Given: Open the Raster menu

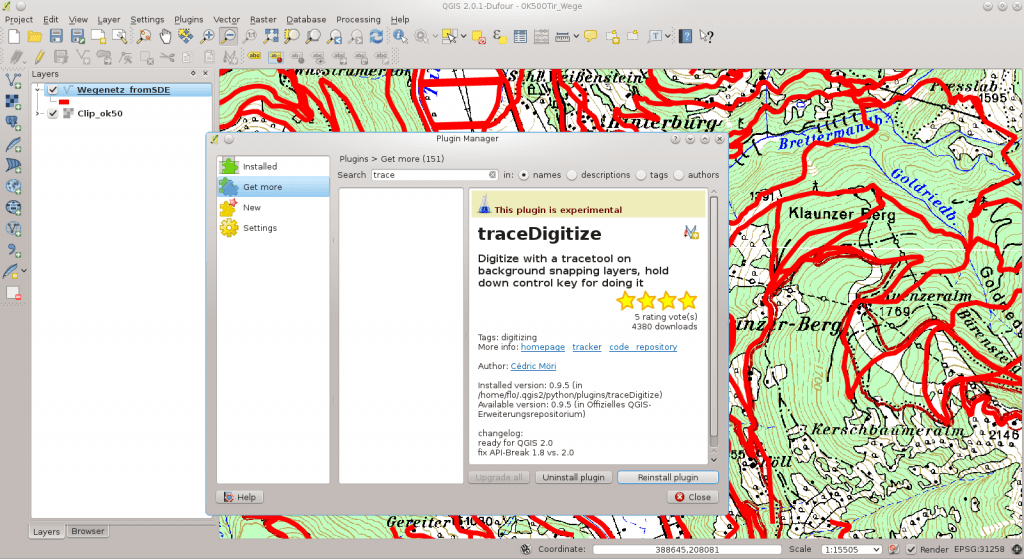Looking at the screenshot, I should tap(263, 20).
